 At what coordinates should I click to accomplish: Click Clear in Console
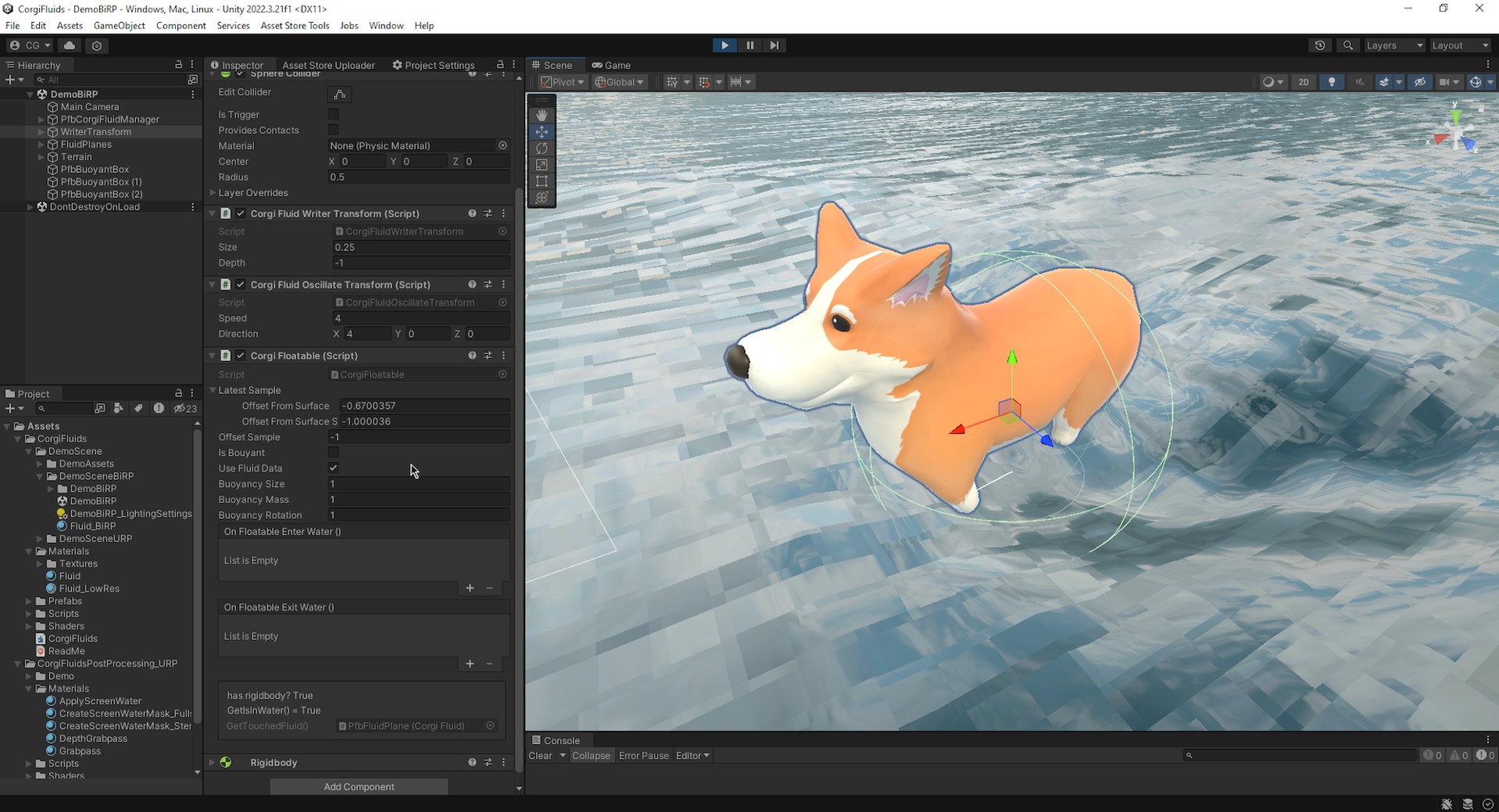pos(540,756)
